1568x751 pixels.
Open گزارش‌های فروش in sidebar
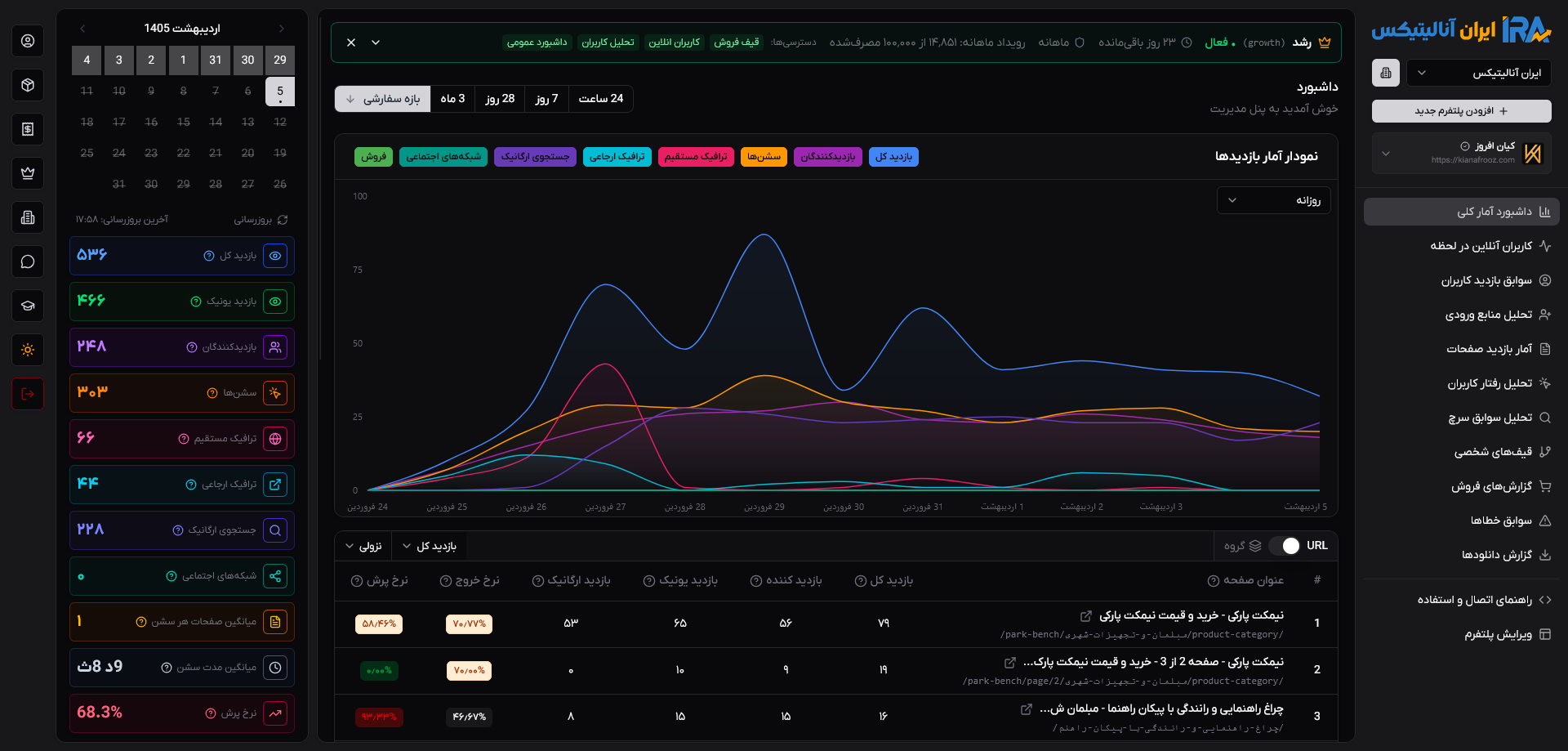pyautogui.click(x=1462, y=486)
